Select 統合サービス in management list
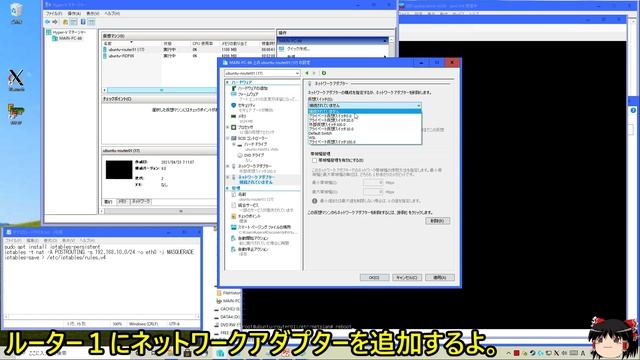Image resolution: width=640 pixels, height=360 pixels. [x=248, y=205]
